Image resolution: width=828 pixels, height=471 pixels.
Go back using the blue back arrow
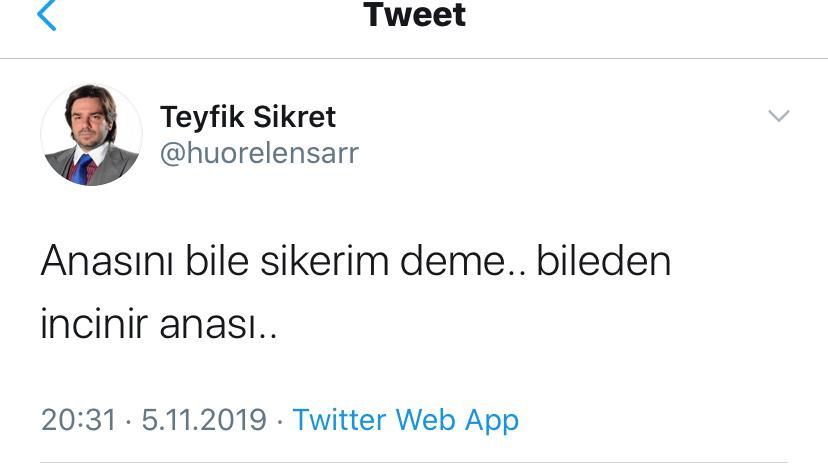coord(46,15)
